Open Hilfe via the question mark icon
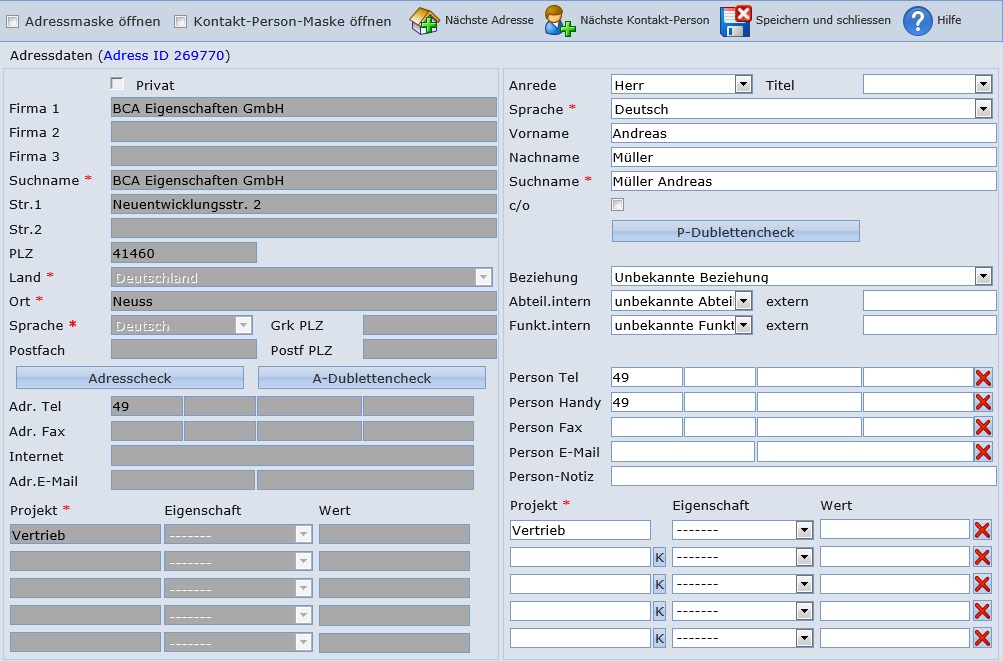The width and height of the screenshot is (1003, 661). [x=917, y=21]
